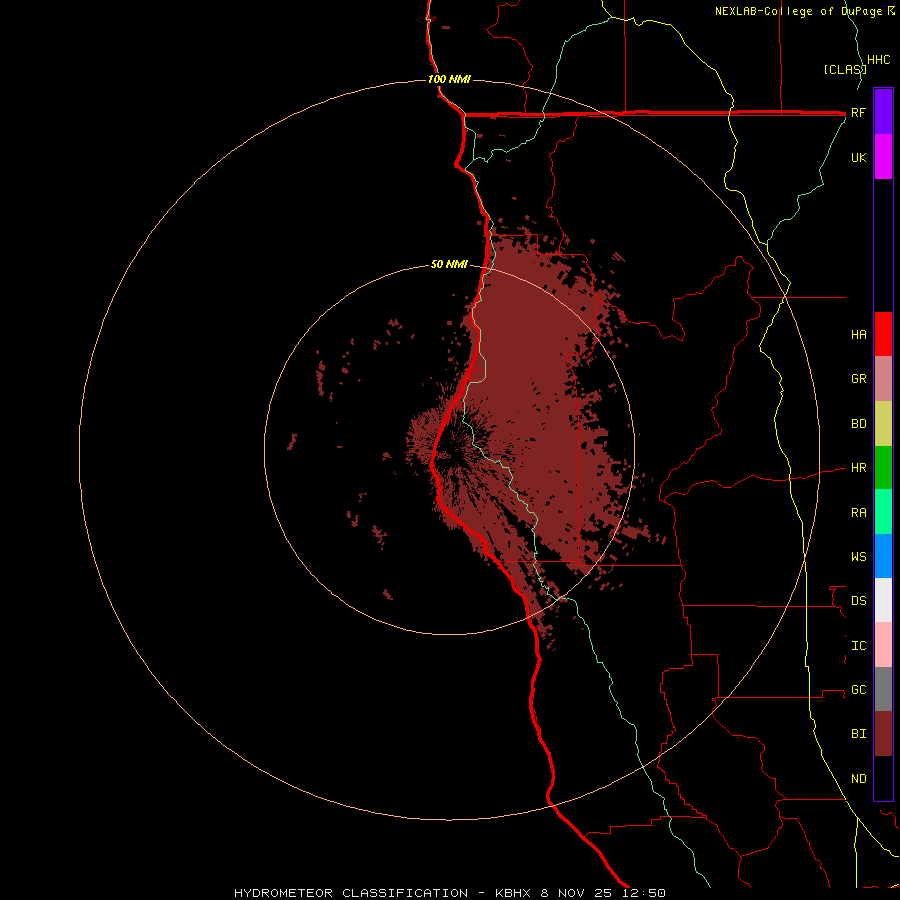Click the WS blue legend swatch
The image size is (900, 900).
883,556
